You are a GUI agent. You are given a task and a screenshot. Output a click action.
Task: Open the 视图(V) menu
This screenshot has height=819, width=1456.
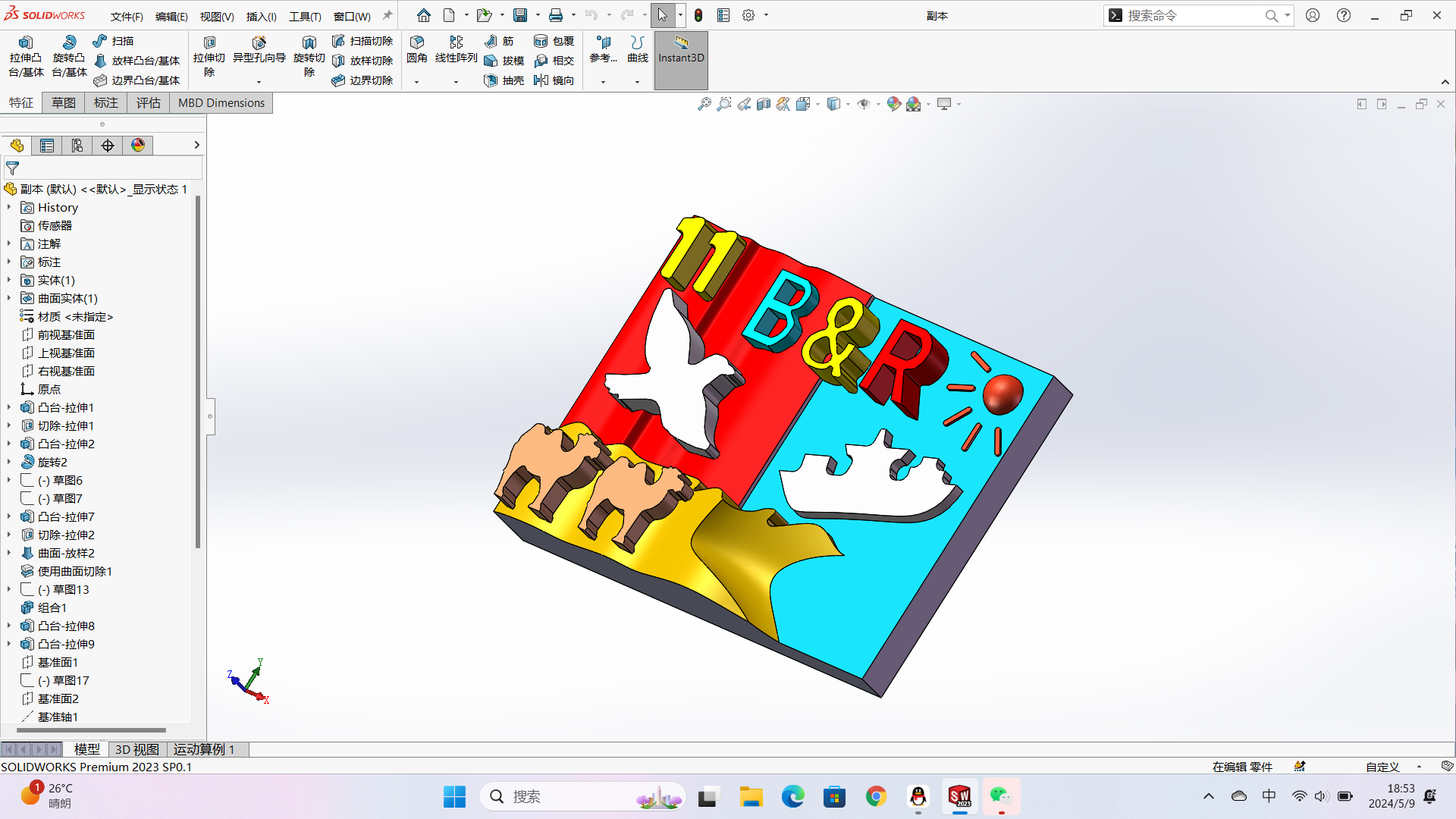pos(217,16)
